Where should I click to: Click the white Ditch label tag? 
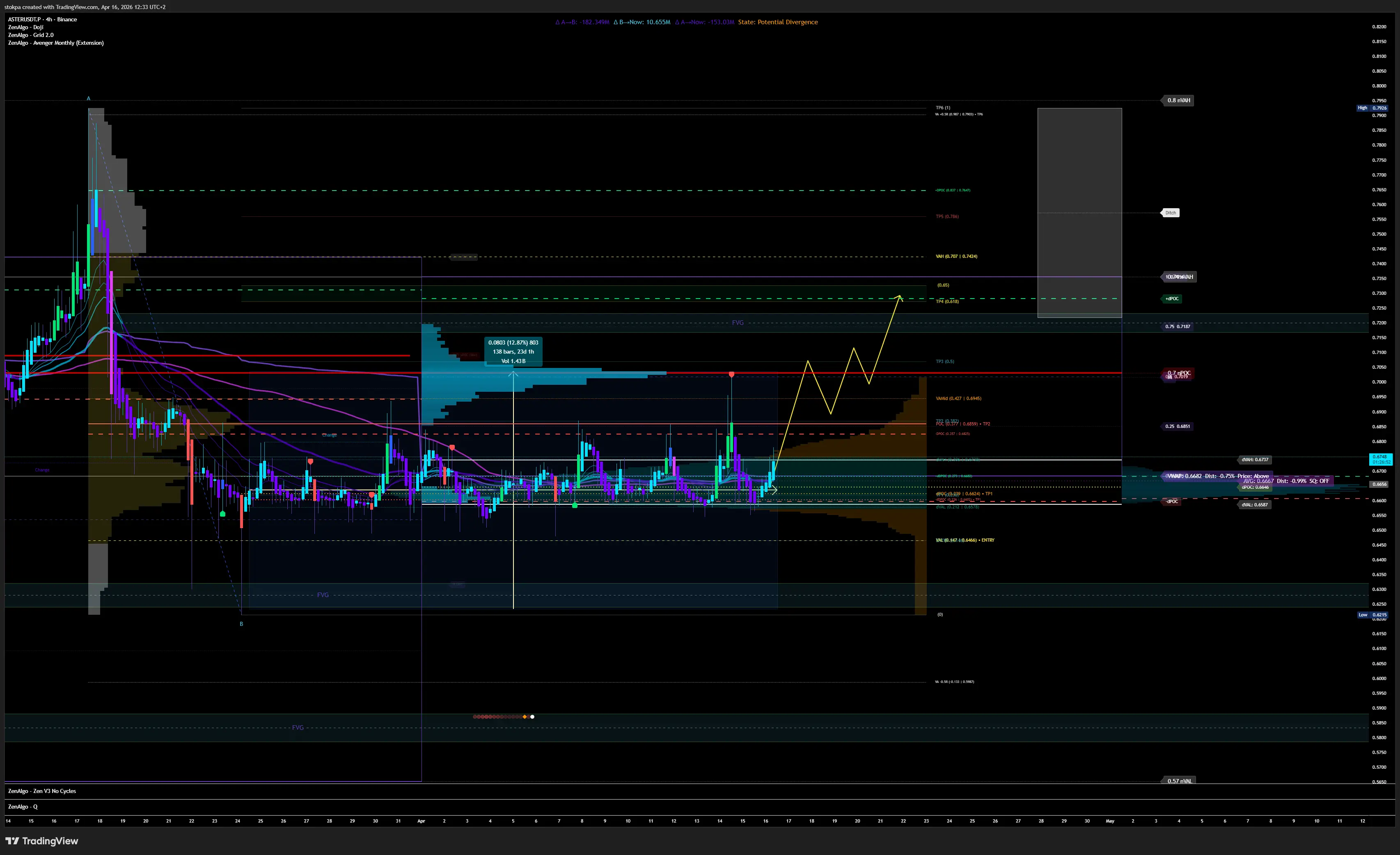pos(1171,213)
